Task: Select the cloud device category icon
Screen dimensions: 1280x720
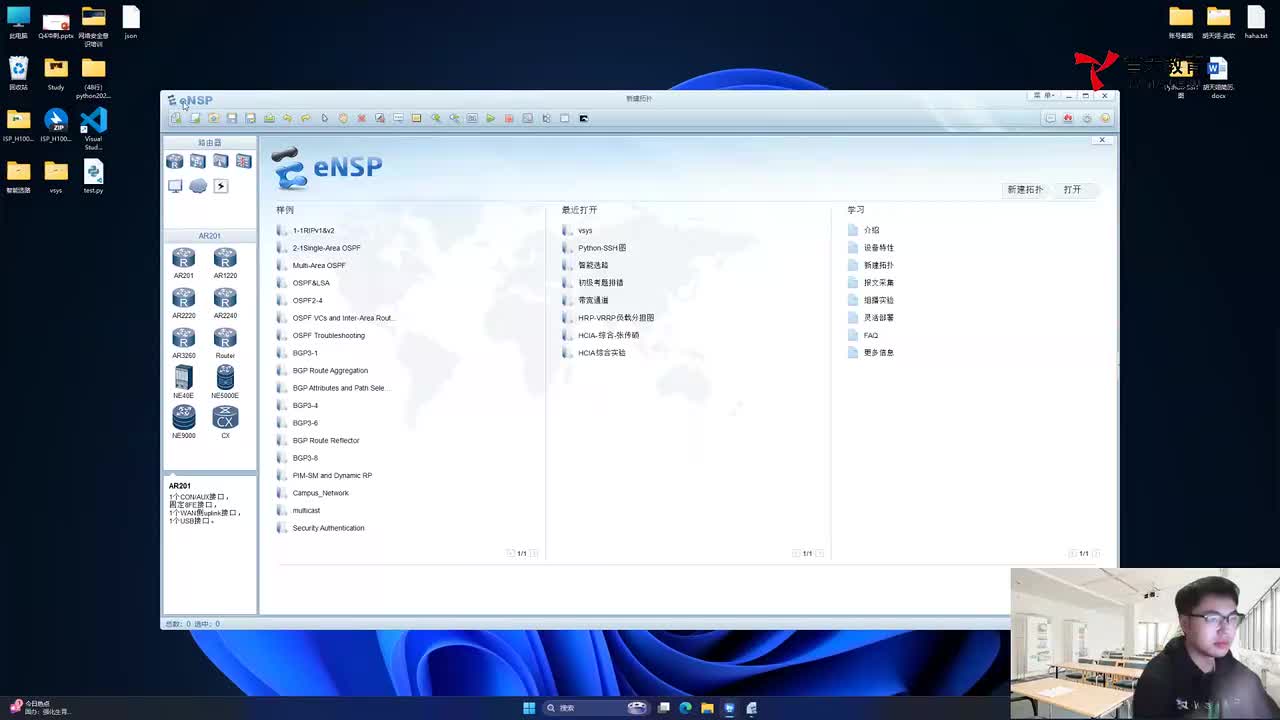Action: [198, 186]
